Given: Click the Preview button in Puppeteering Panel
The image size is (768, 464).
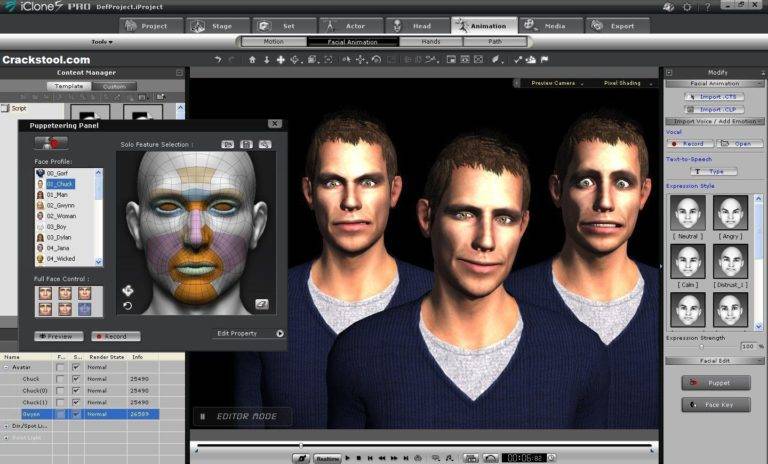Looking at the screenshot, I should [59, 336].
